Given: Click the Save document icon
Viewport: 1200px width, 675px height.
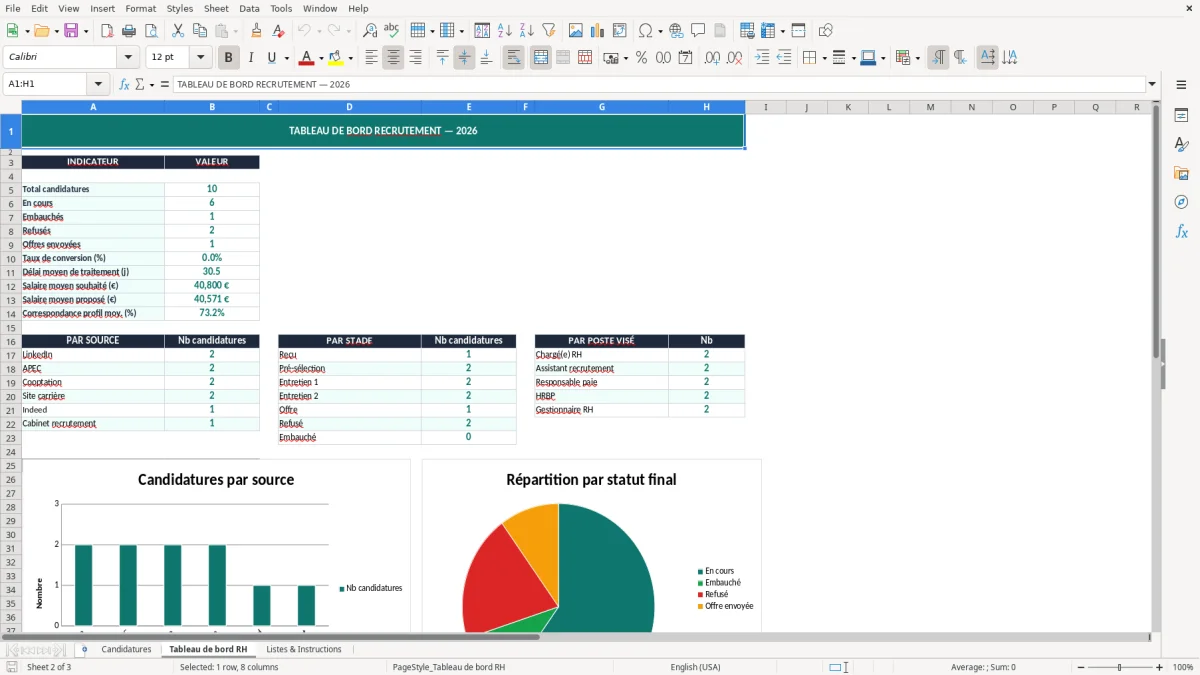Looking at the screenshot, I should tap(70, 31).
